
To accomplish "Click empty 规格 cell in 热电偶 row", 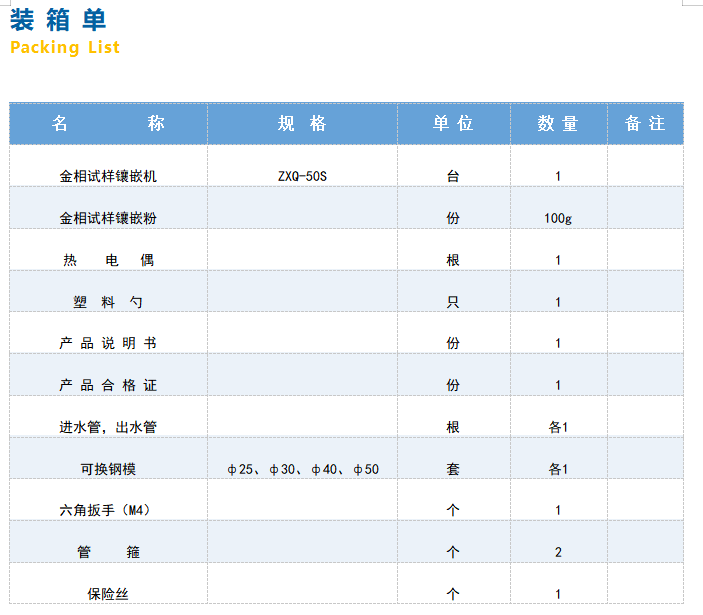I will (302, 250).
